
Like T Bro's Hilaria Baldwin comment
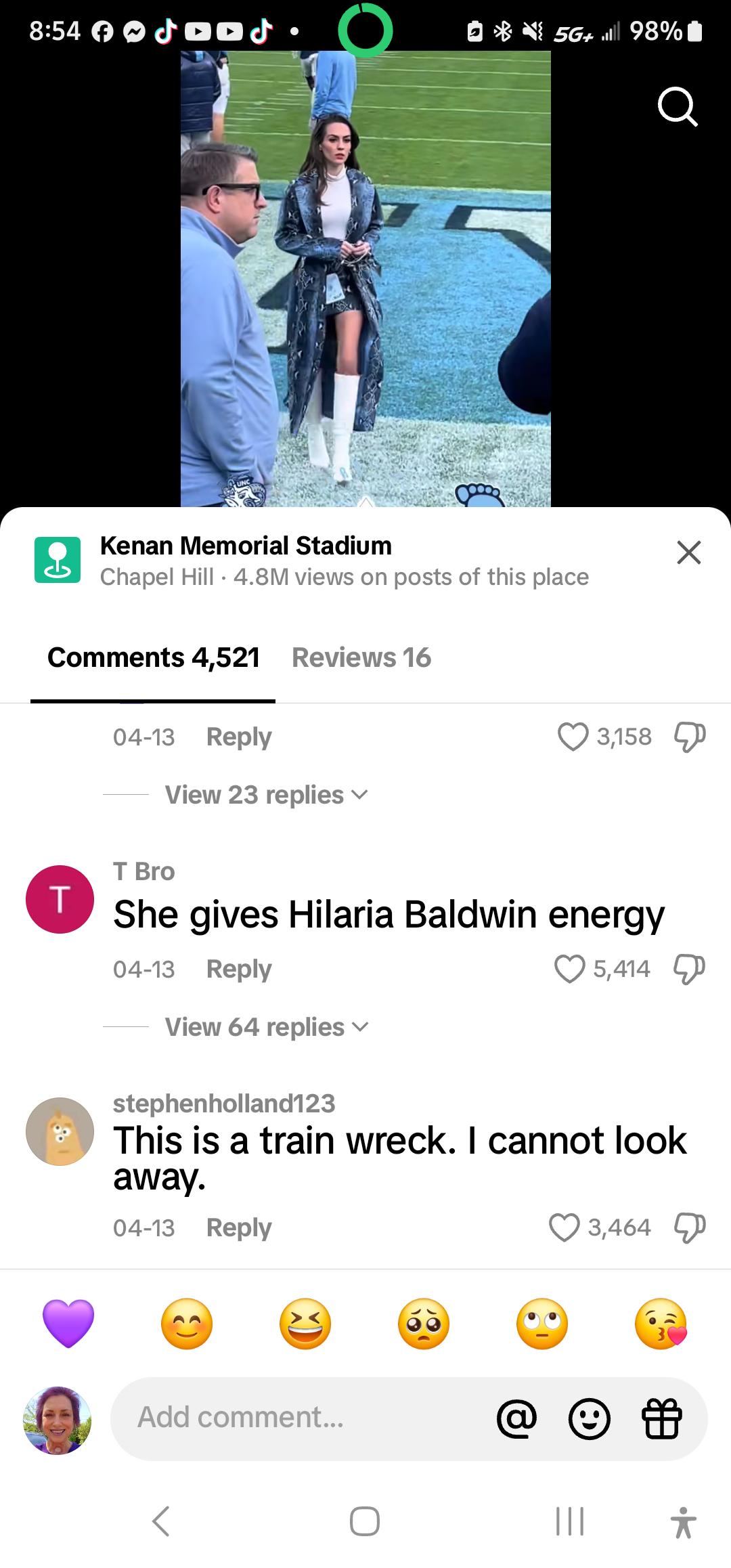569,969
